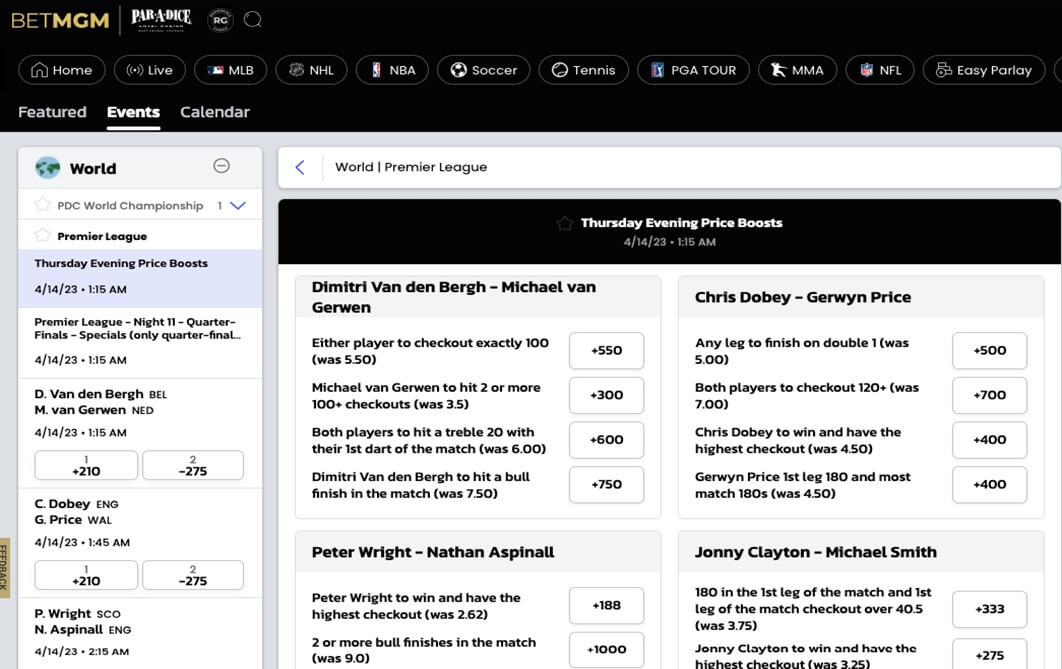Go to the Home sports pill
The image size is (1062, 669).
click(62, 70)
